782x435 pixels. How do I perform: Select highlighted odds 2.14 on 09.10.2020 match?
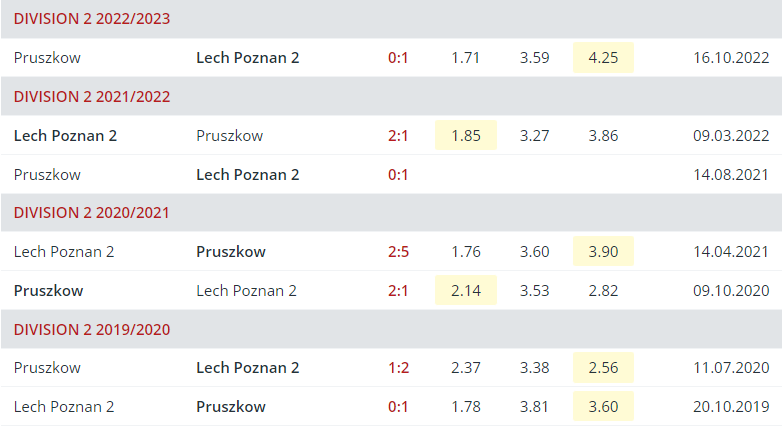(466, 290)
